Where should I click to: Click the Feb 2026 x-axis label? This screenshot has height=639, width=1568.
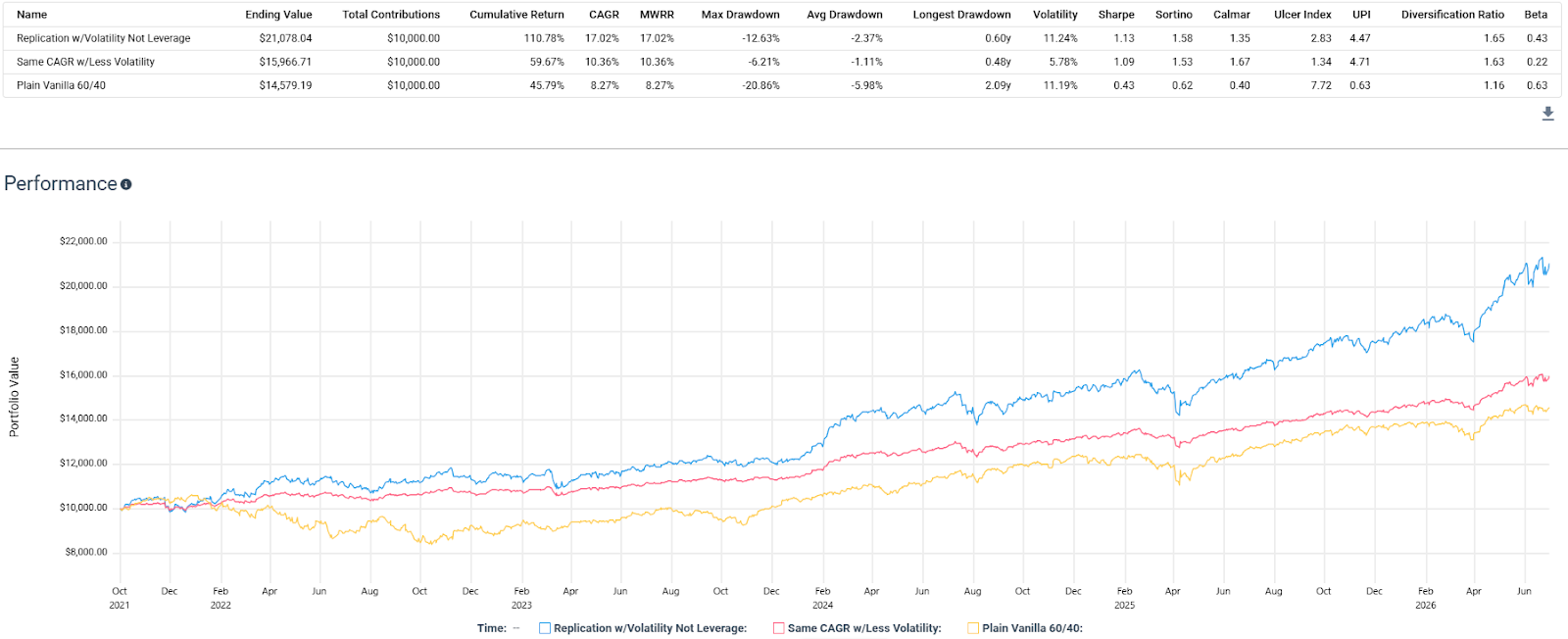(1426, 598)
